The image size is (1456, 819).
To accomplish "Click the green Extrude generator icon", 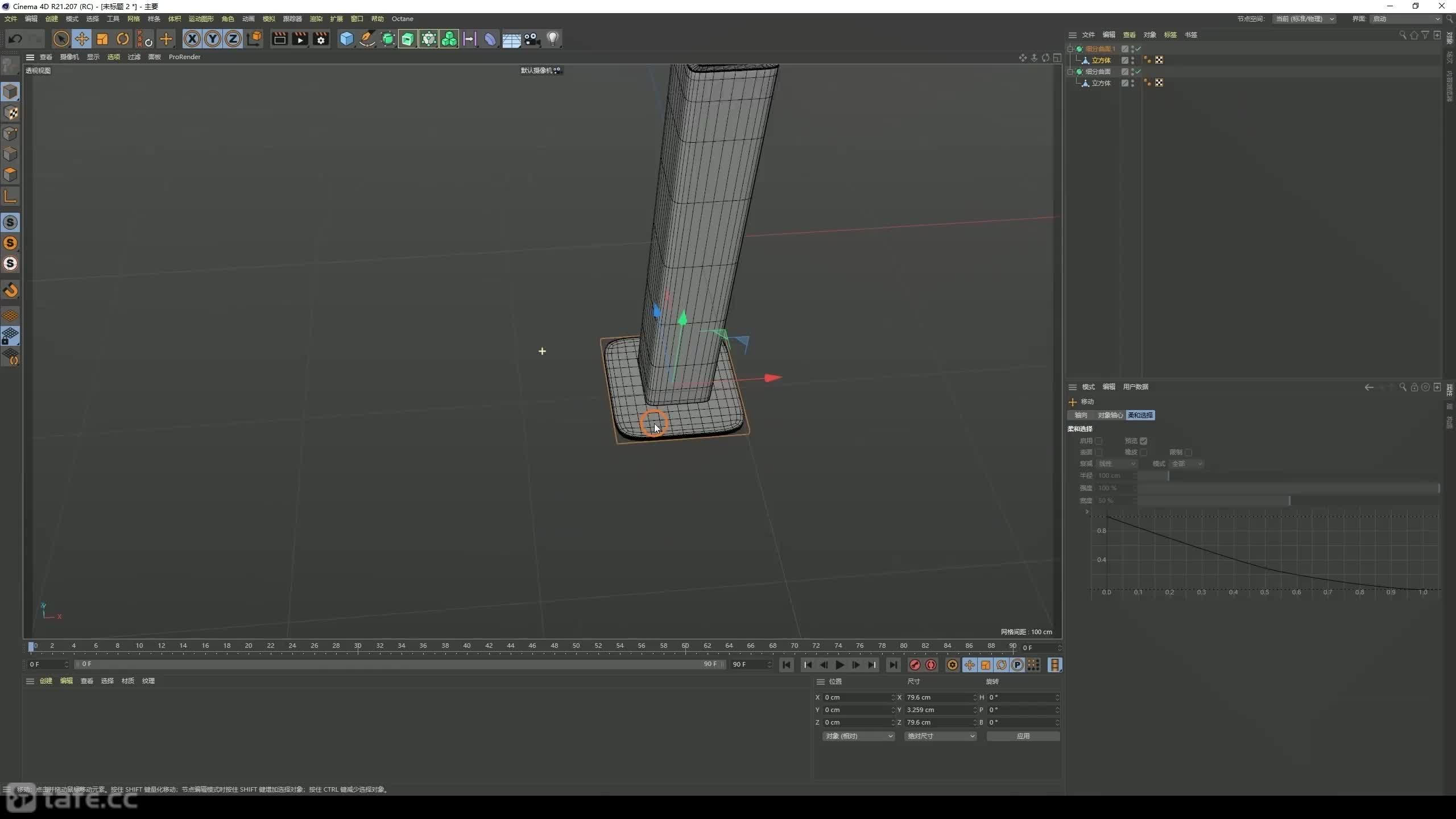I will click(408, 39).
